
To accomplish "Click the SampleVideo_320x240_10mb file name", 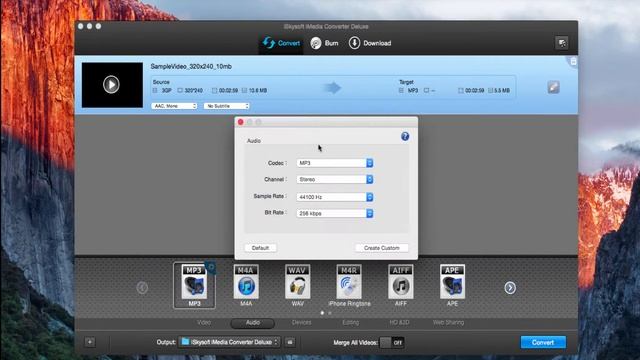I will point(191,66).
